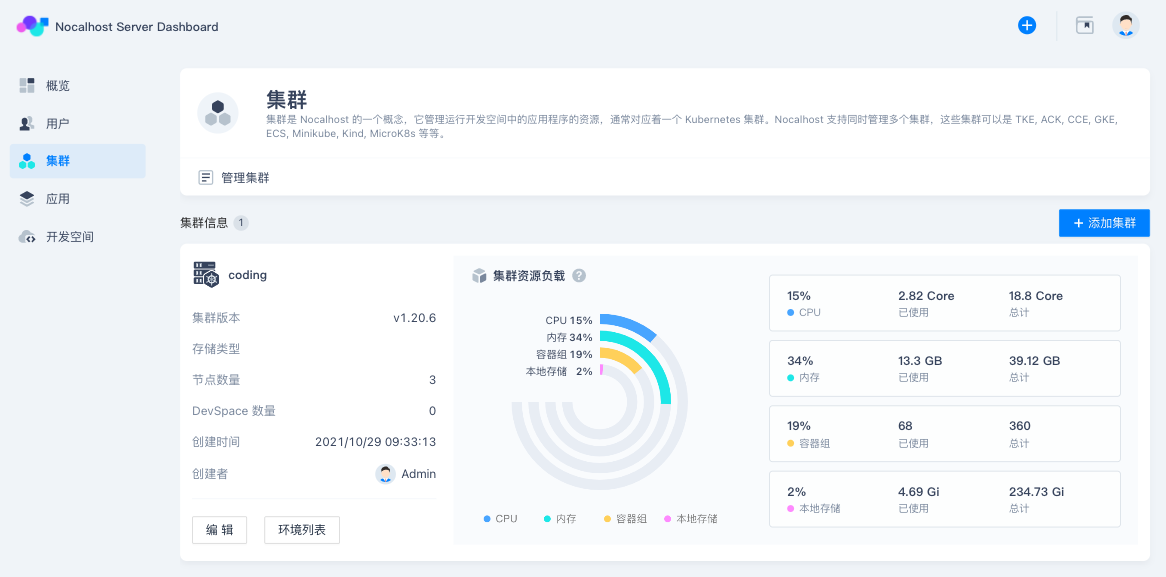Click the 39.12 GB total memory value
This screenshot has width=1166, height=577.
tap(1034, 361)
